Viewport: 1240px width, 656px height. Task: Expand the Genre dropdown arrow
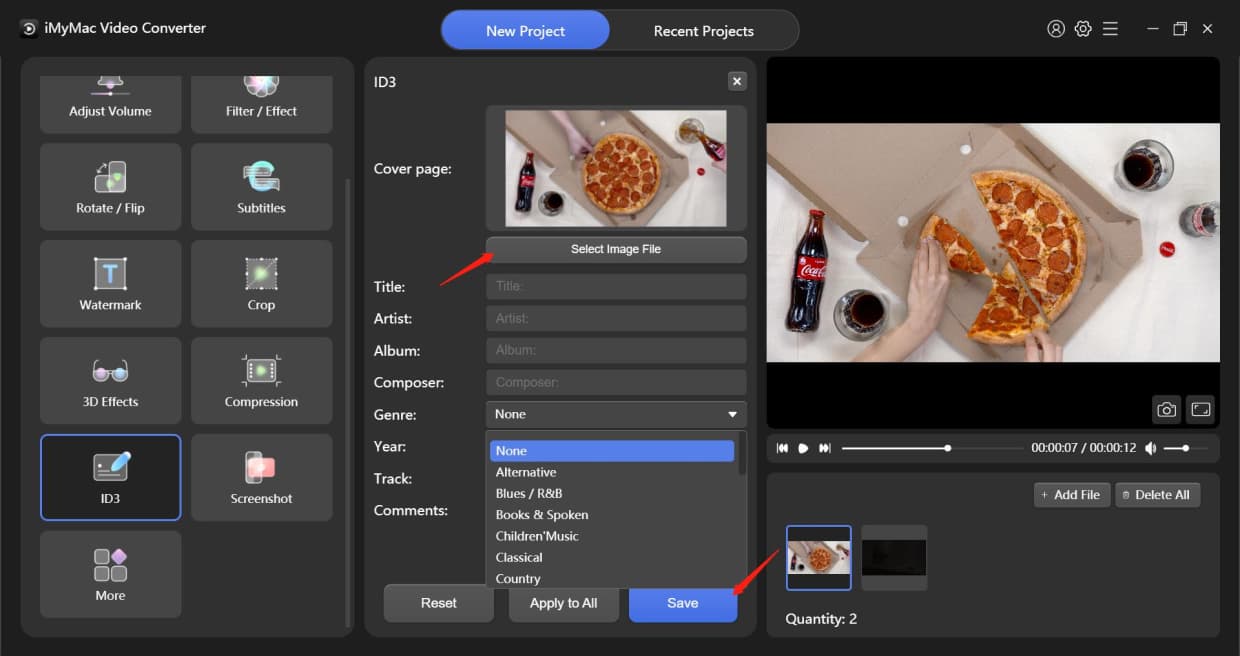pos(732,414)
